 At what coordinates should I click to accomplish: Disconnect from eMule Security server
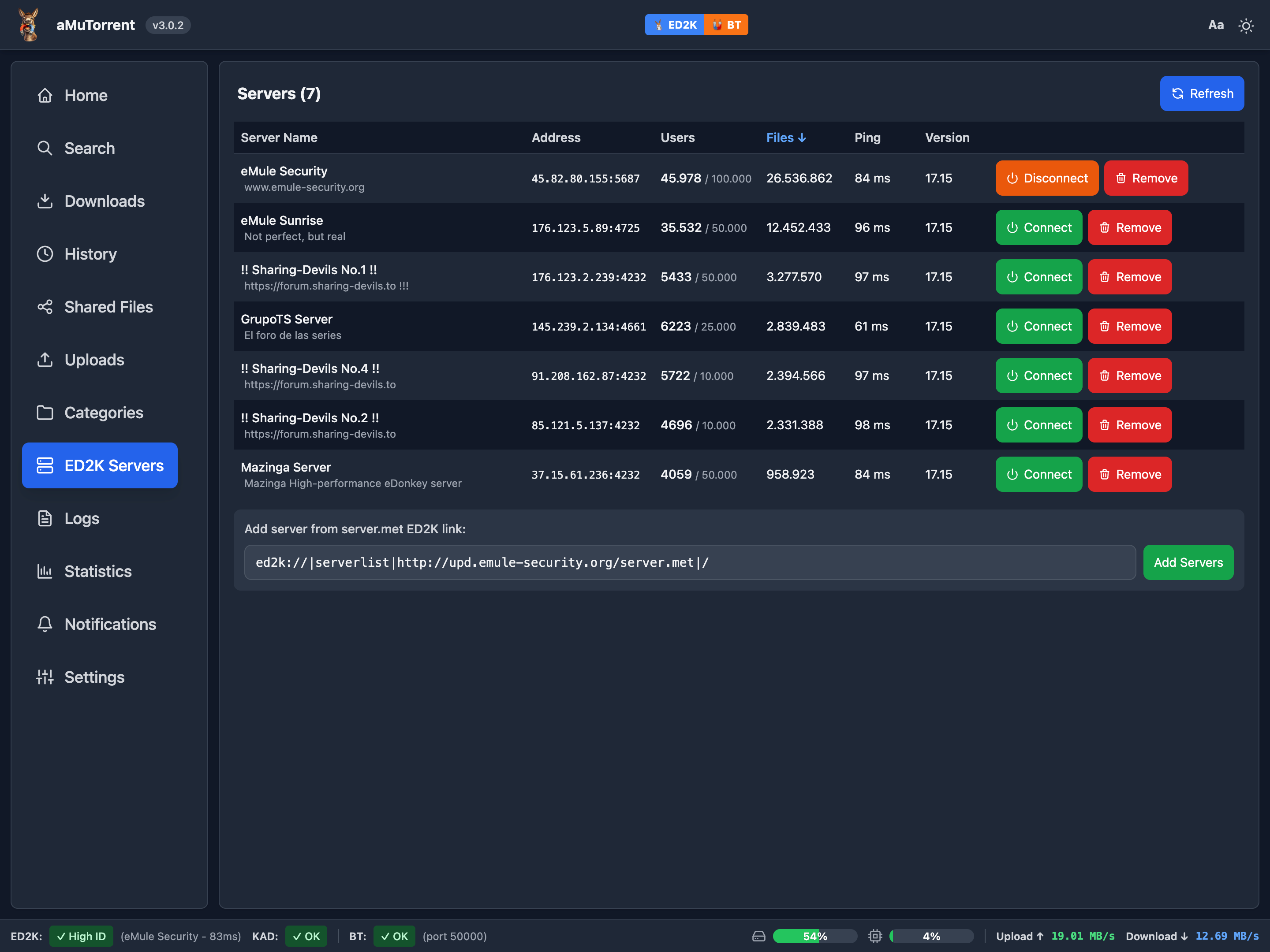click(1046, 178)
